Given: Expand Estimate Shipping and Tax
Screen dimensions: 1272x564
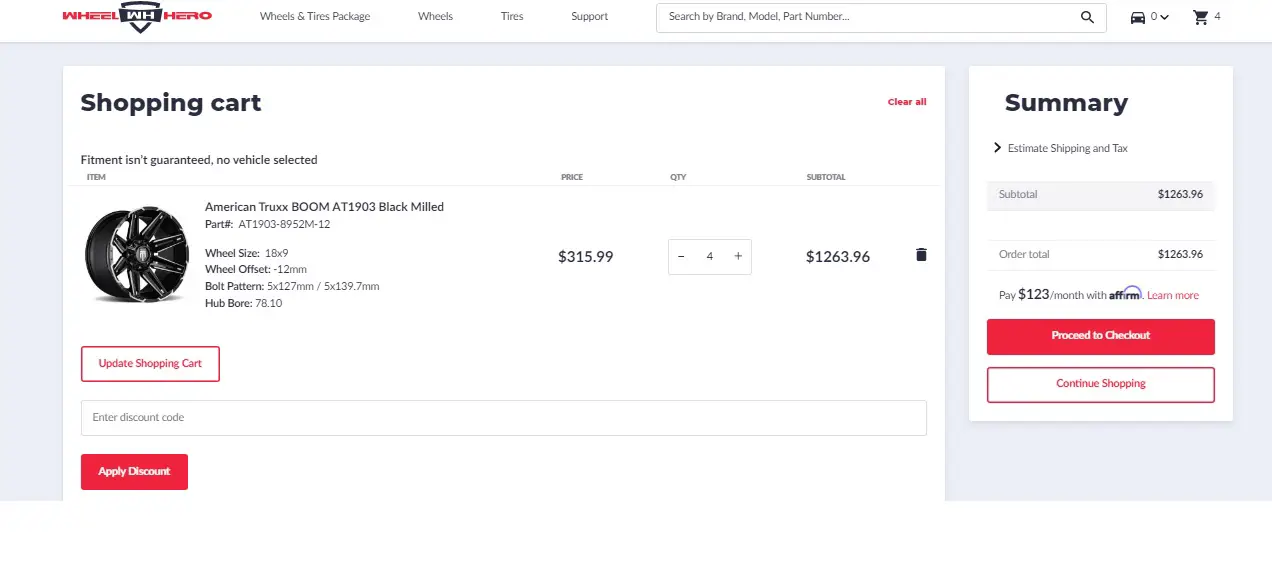Looking at the screenshot, I should (1060, 148).
